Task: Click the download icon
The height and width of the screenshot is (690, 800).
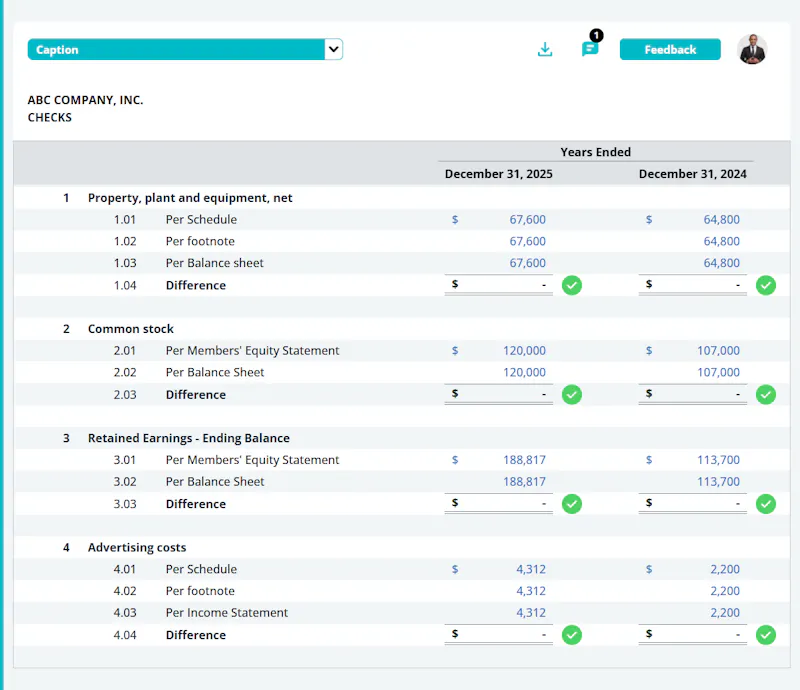Action: 545,50
